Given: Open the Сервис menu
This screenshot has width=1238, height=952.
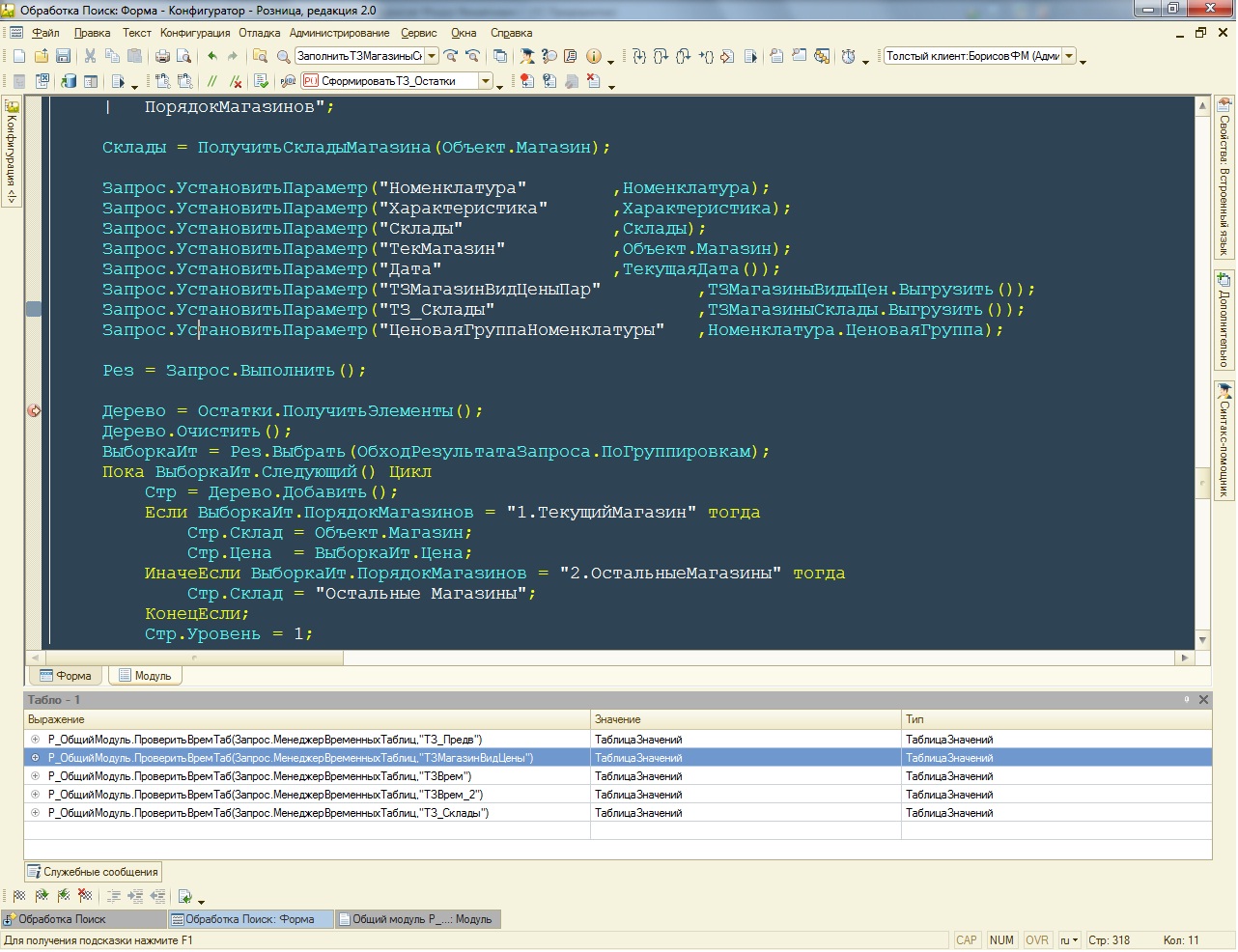Looking at the screenshot, I should point(418,33).
